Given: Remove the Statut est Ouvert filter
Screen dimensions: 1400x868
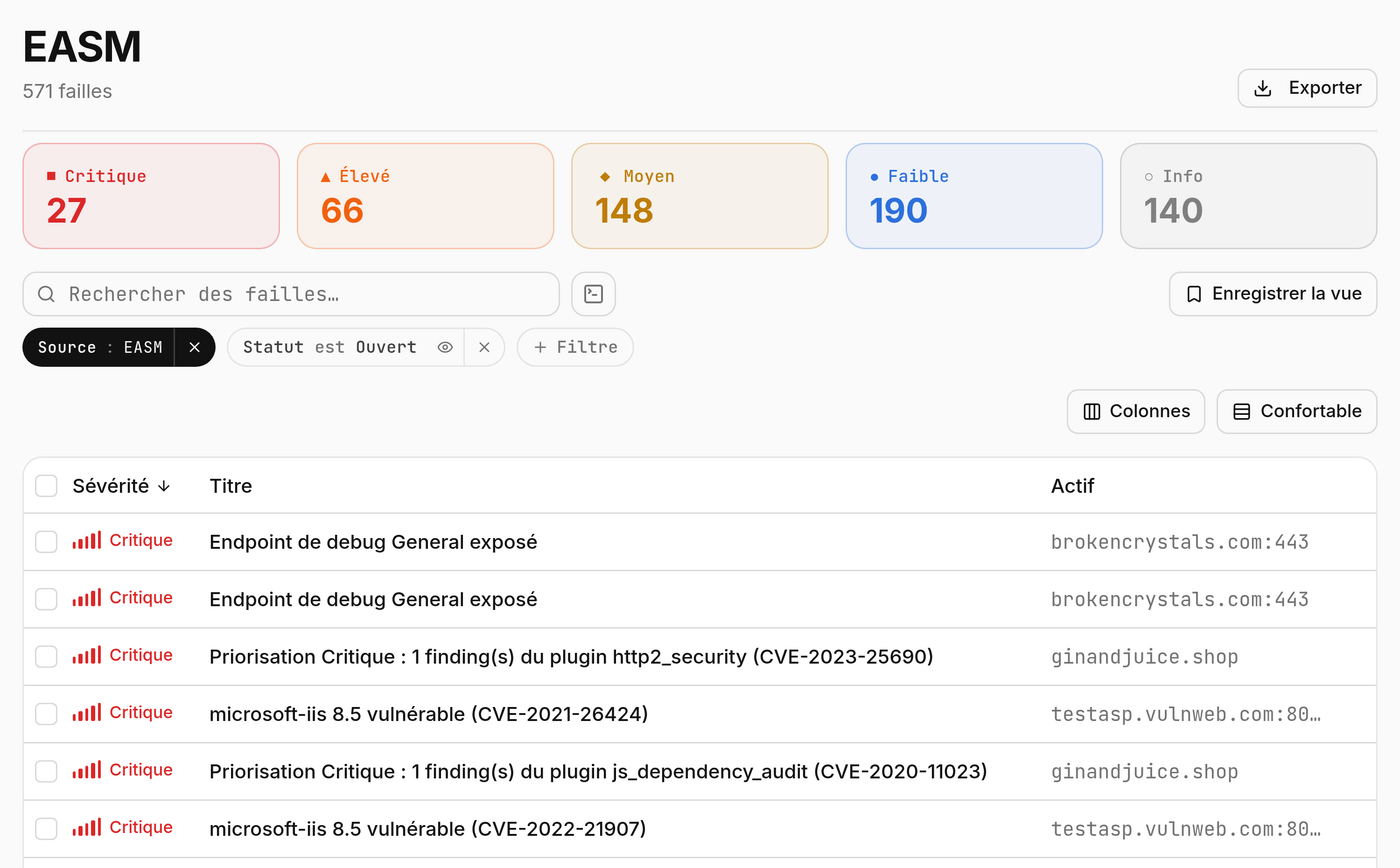Looking at the screenshot, I should pos(484,347).
